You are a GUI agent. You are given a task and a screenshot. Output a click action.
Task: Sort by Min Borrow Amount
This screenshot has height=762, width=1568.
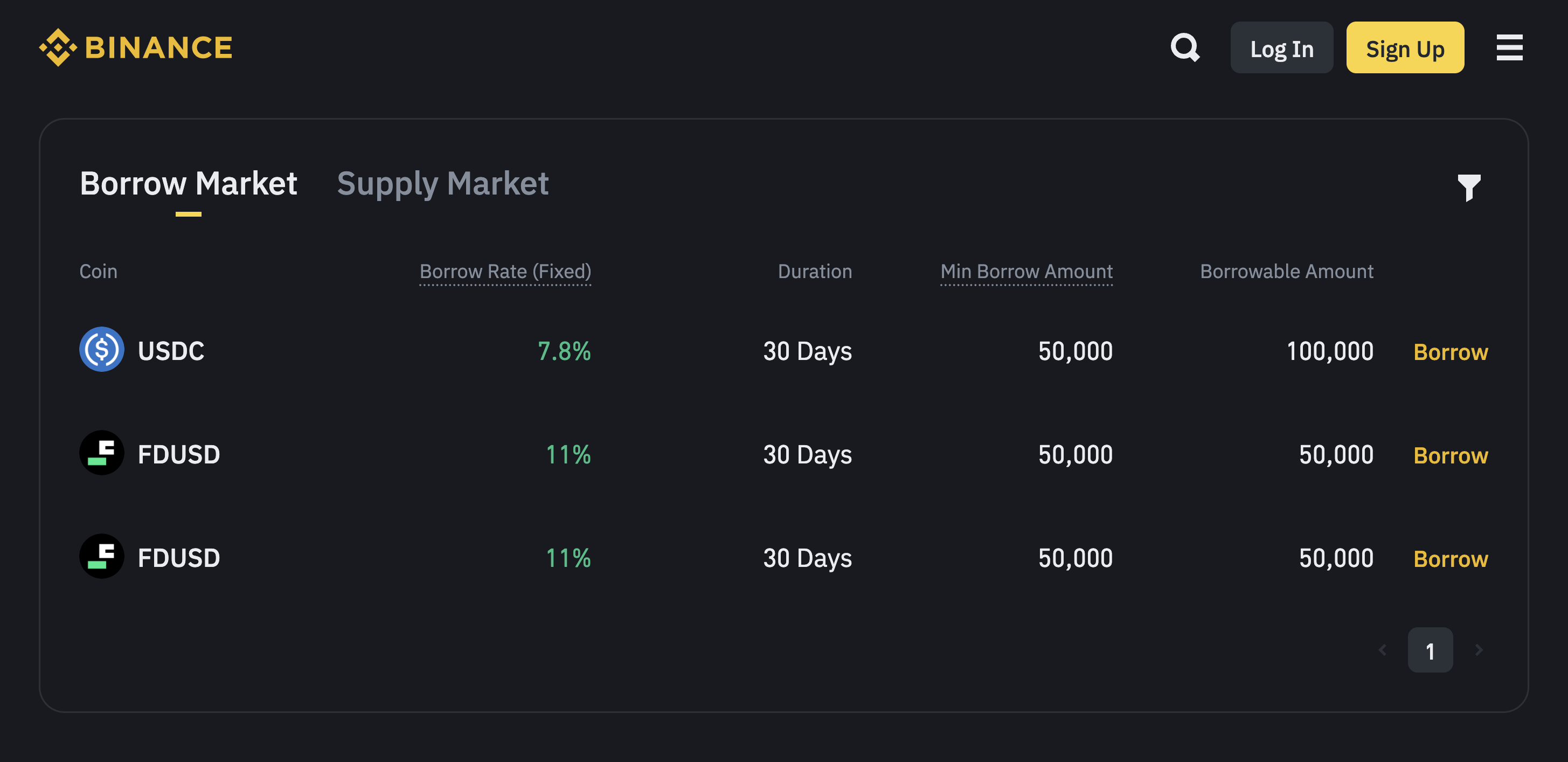coord(1025,272)
